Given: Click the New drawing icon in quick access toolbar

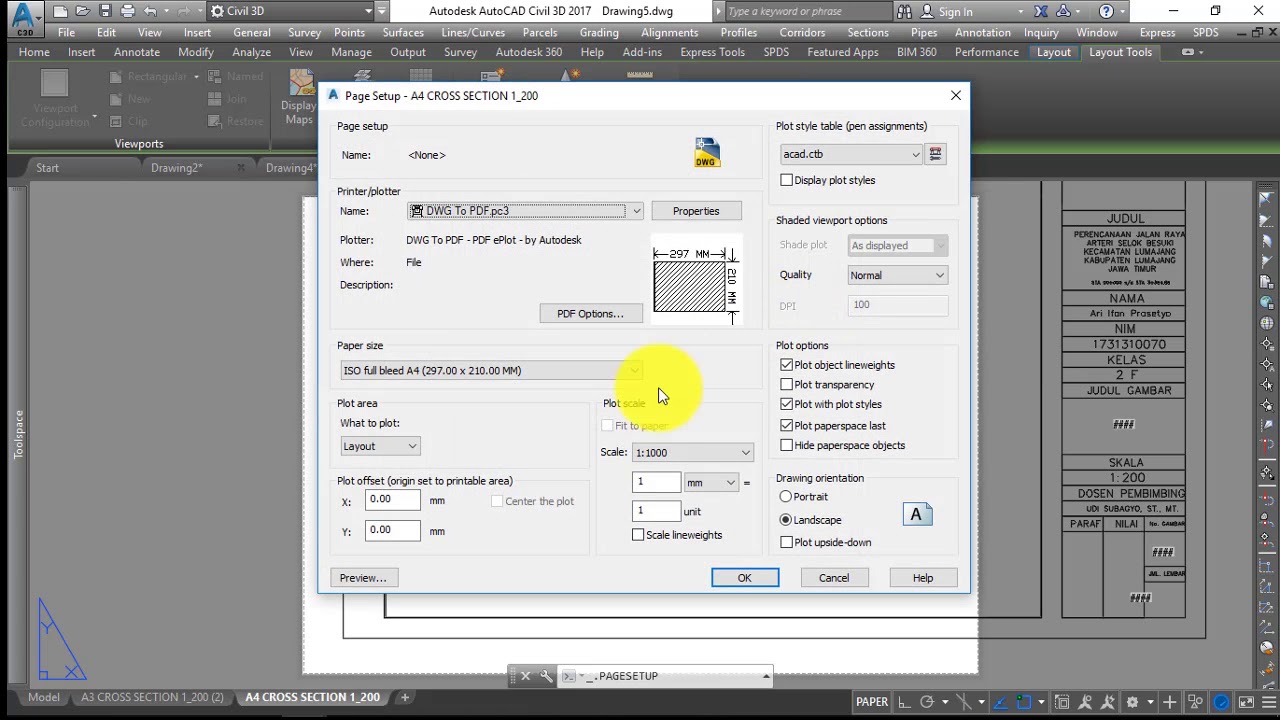Looking at the screenshot, I should click(x=62, y=11).
